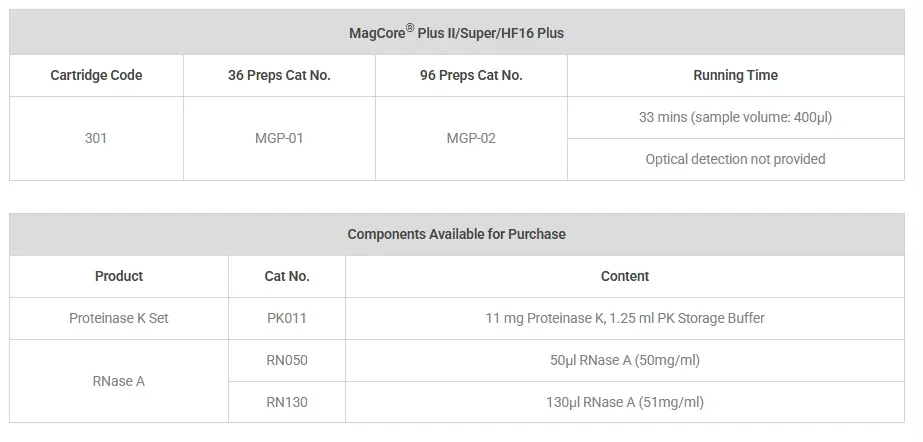The image size is (923, 442).
Task: Select the Product column header
Action: [119, 276]
